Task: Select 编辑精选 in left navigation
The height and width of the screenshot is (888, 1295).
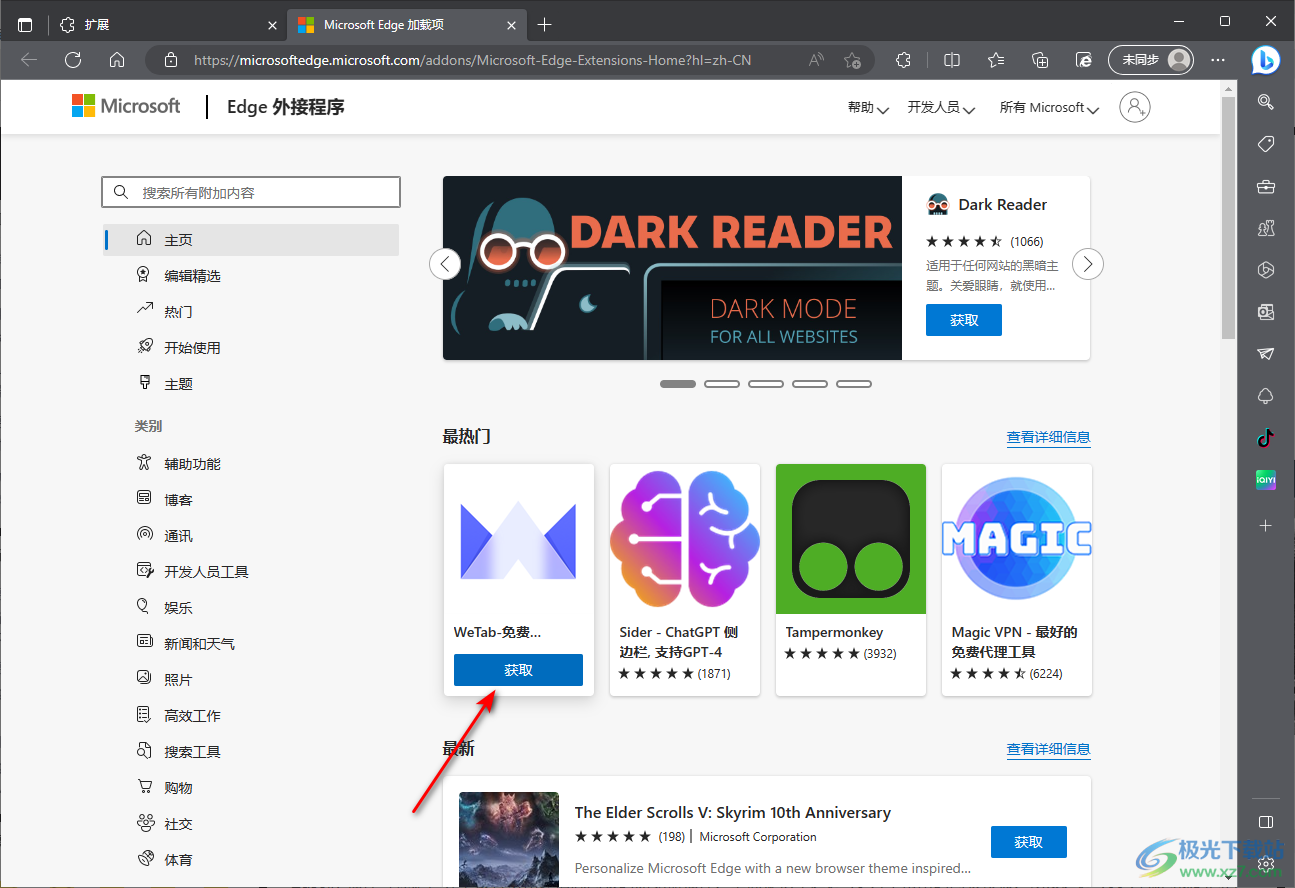Action: click(x=251, y=276)
